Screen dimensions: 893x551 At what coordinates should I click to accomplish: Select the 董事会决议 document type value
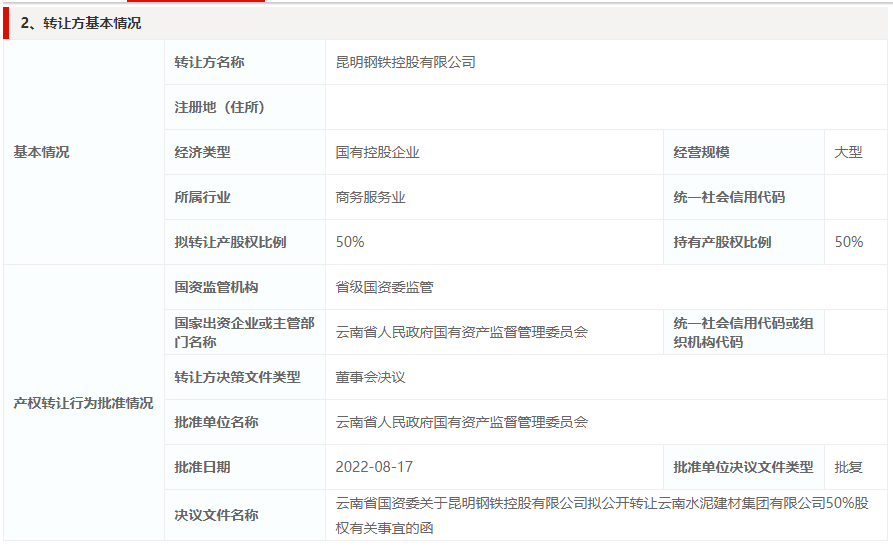pyautogui.click(x=370, y=377)
